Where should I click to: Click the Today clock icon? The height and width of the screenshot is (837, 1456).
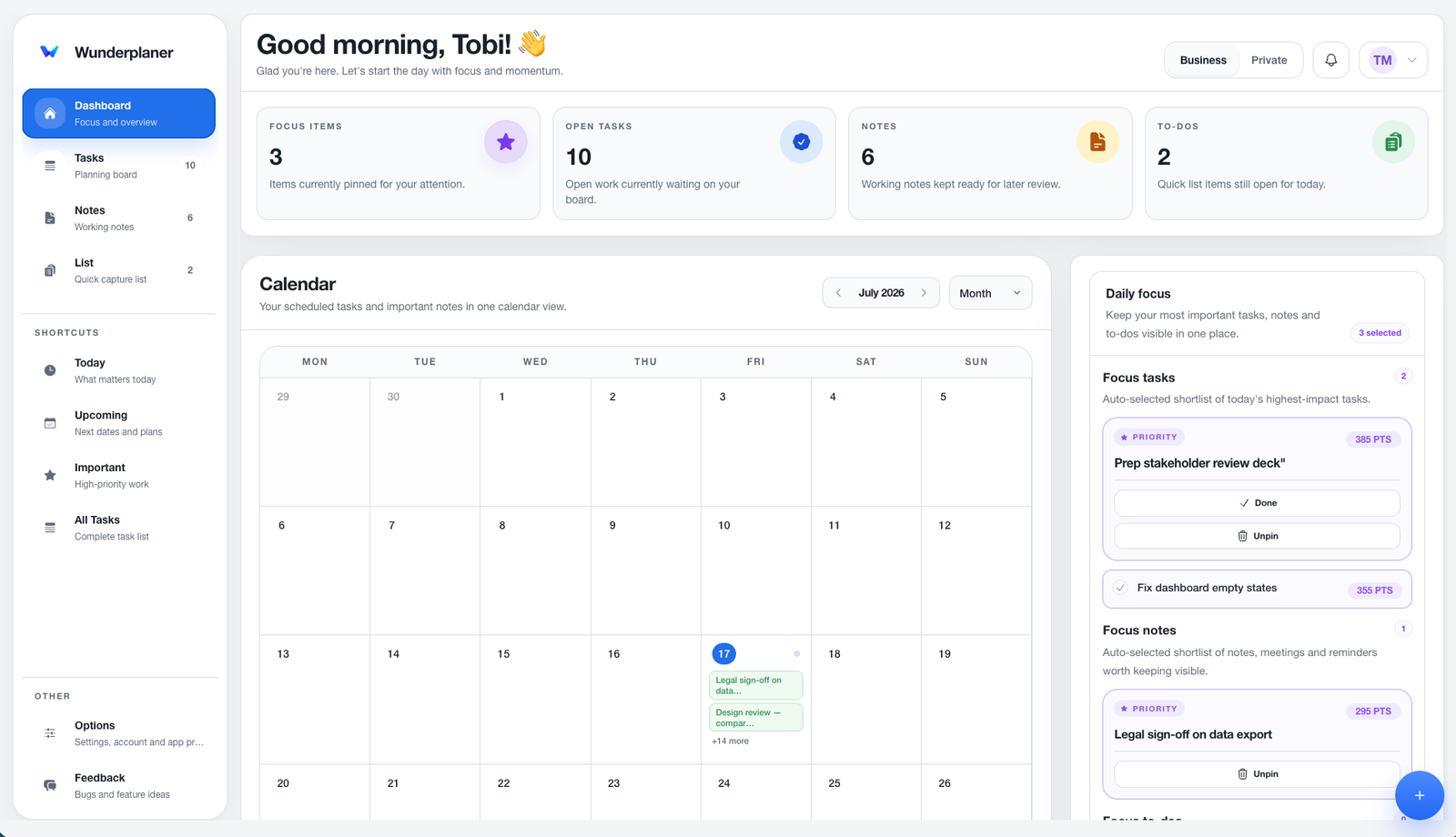(x=50, y=370)
